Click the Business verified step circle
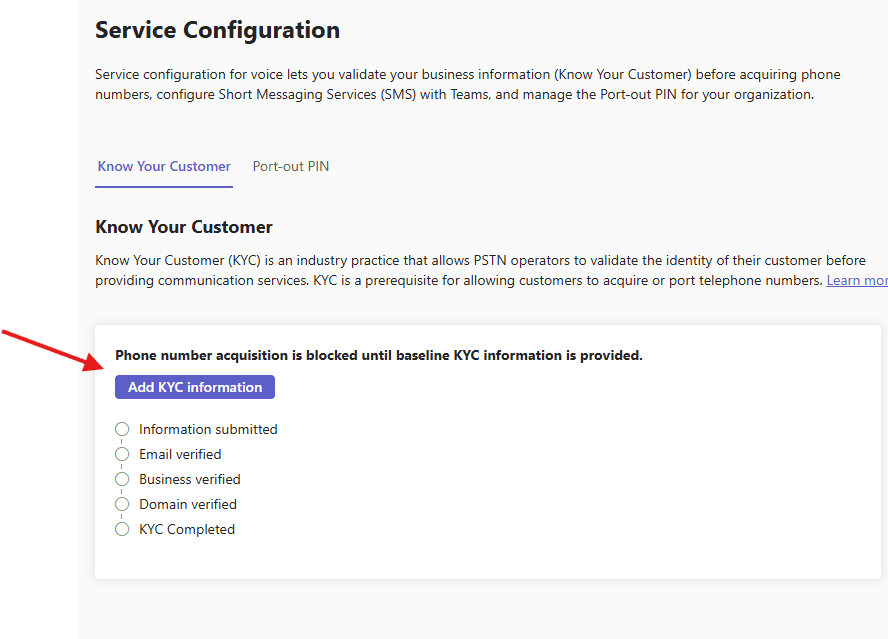 pos(122,479)
